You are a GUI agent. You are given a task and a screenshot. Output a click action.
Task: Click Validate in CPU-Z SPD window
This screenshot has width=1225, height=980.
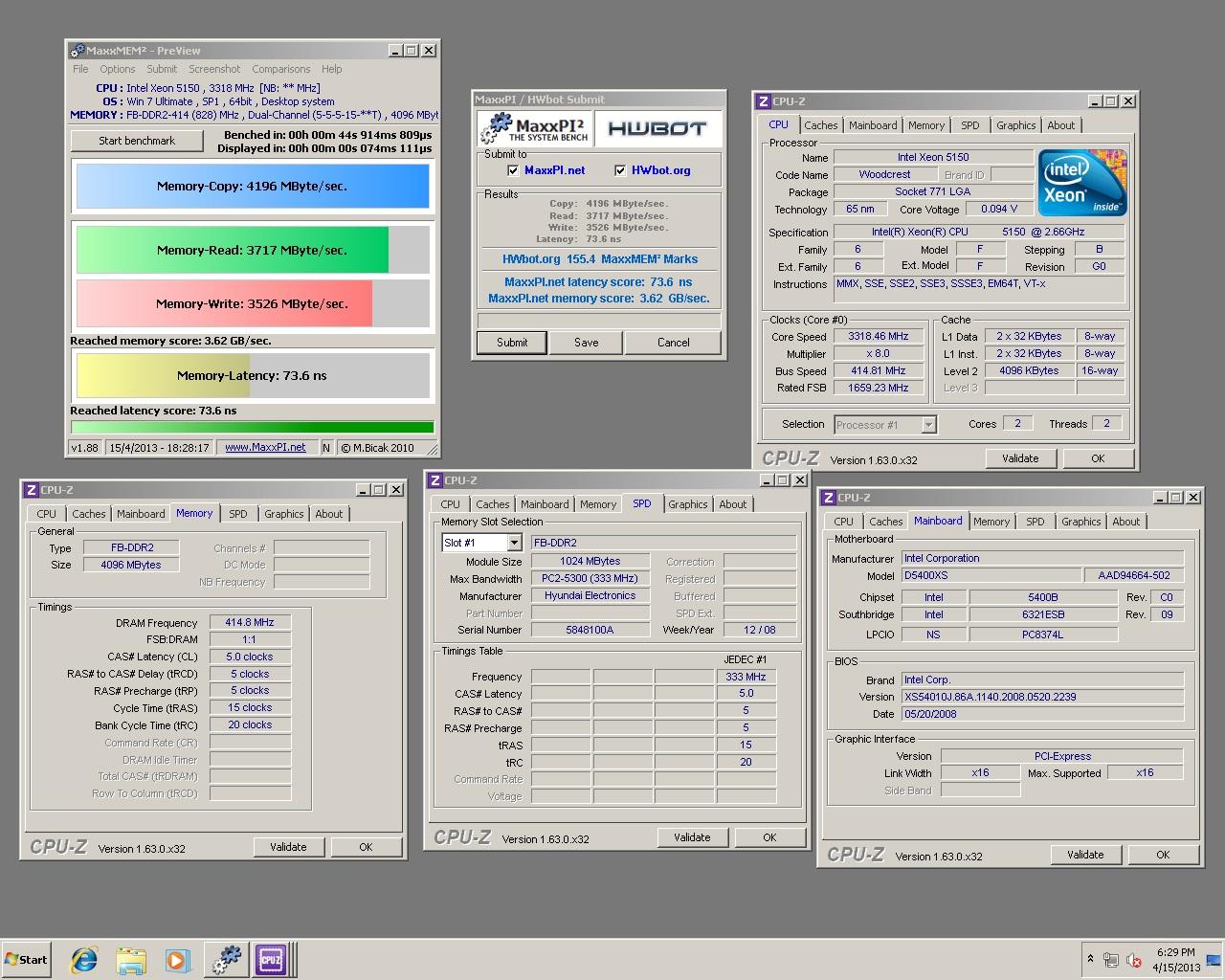click(x=692, y=837)
